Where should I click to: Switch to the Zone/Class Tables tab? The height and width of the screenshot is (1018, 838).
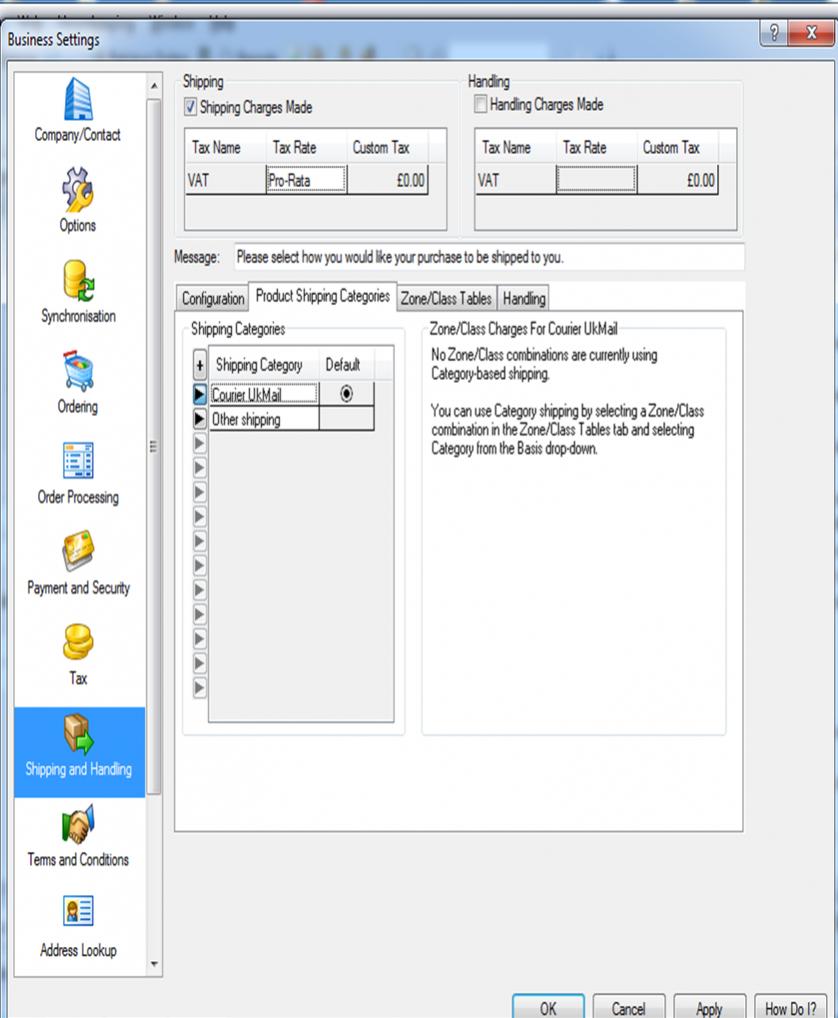point(446,298)
